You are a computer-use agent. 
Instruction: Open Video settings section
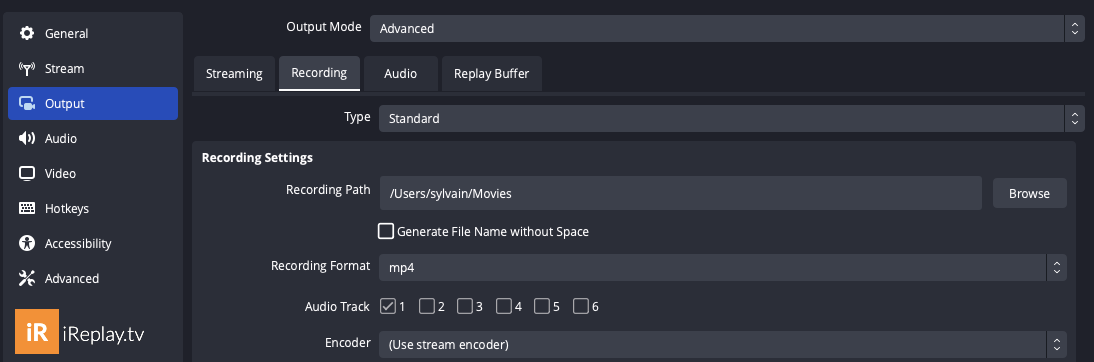click(93, 173)
